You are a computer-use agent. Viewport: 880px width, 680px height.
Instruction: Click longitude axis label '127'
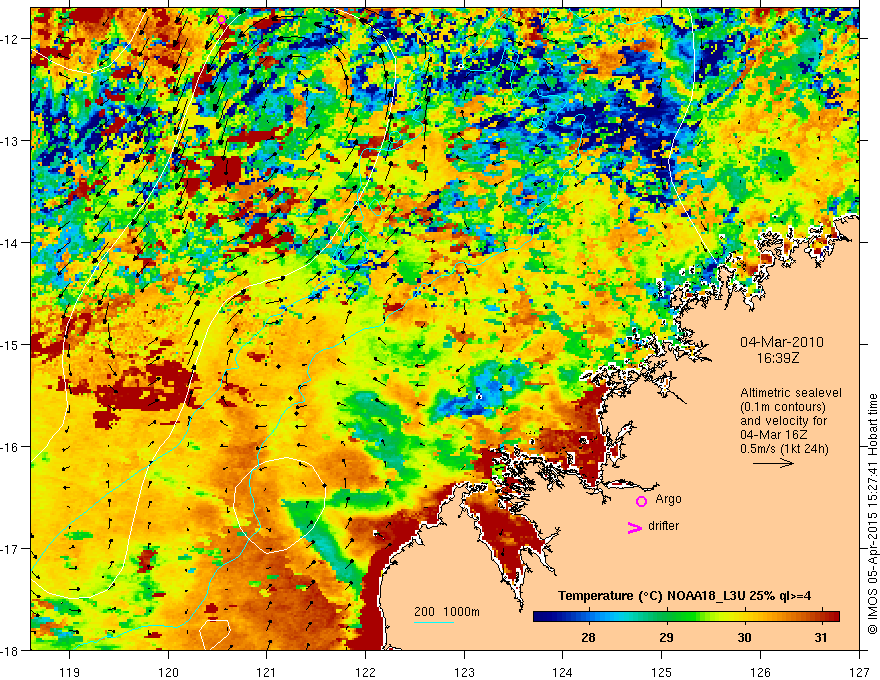[859, 672]
